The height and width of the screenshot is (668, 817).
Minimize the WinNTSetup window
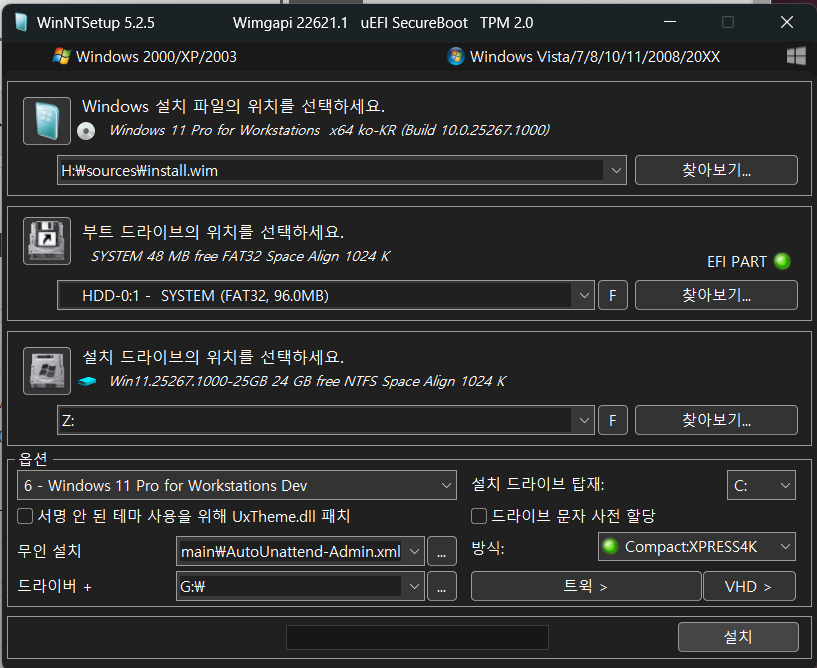click(670, 22)
